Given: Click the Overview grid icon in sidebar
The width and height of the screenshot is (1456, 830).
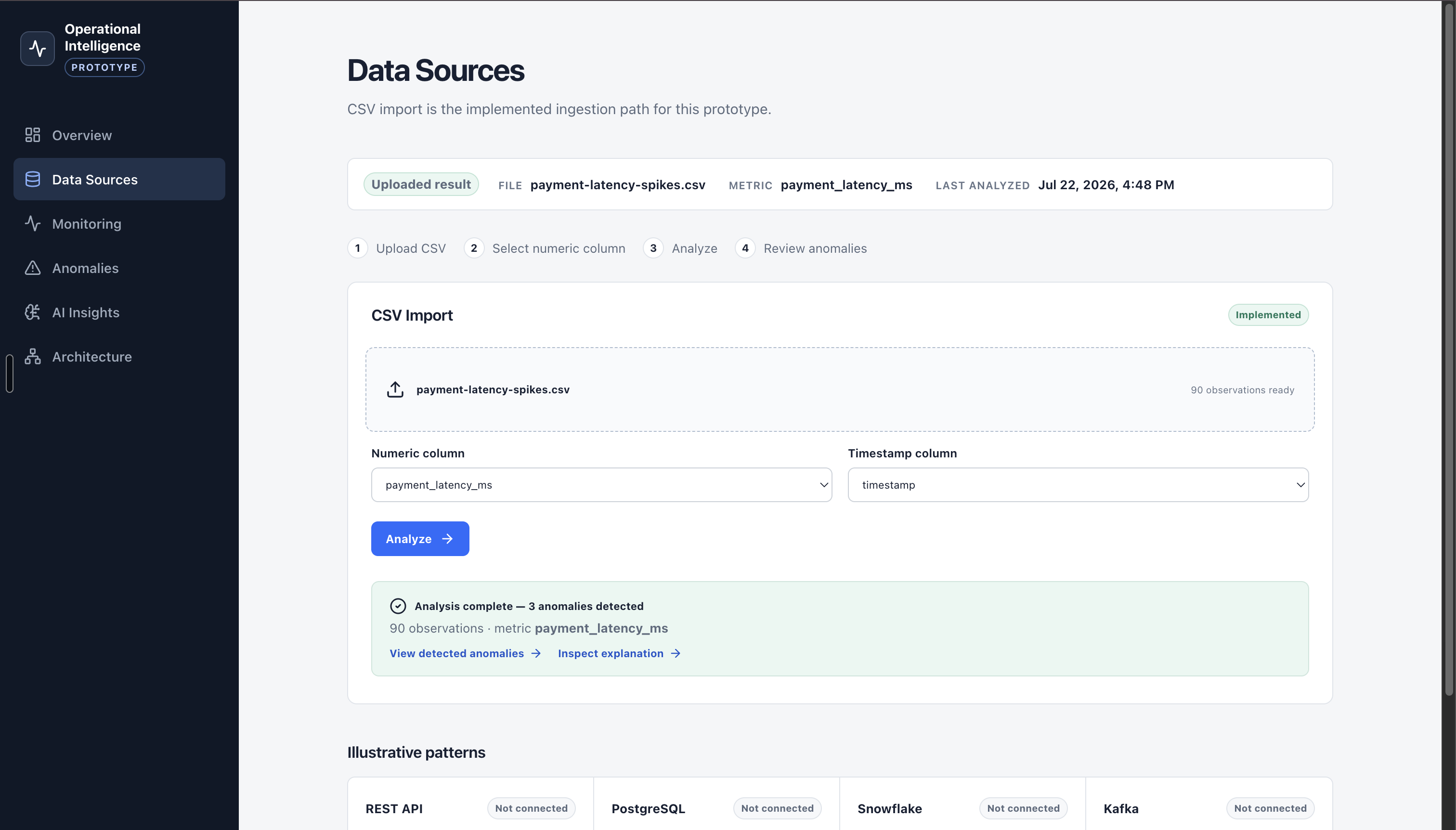Looking at the screenshot, I should [32, 135].
